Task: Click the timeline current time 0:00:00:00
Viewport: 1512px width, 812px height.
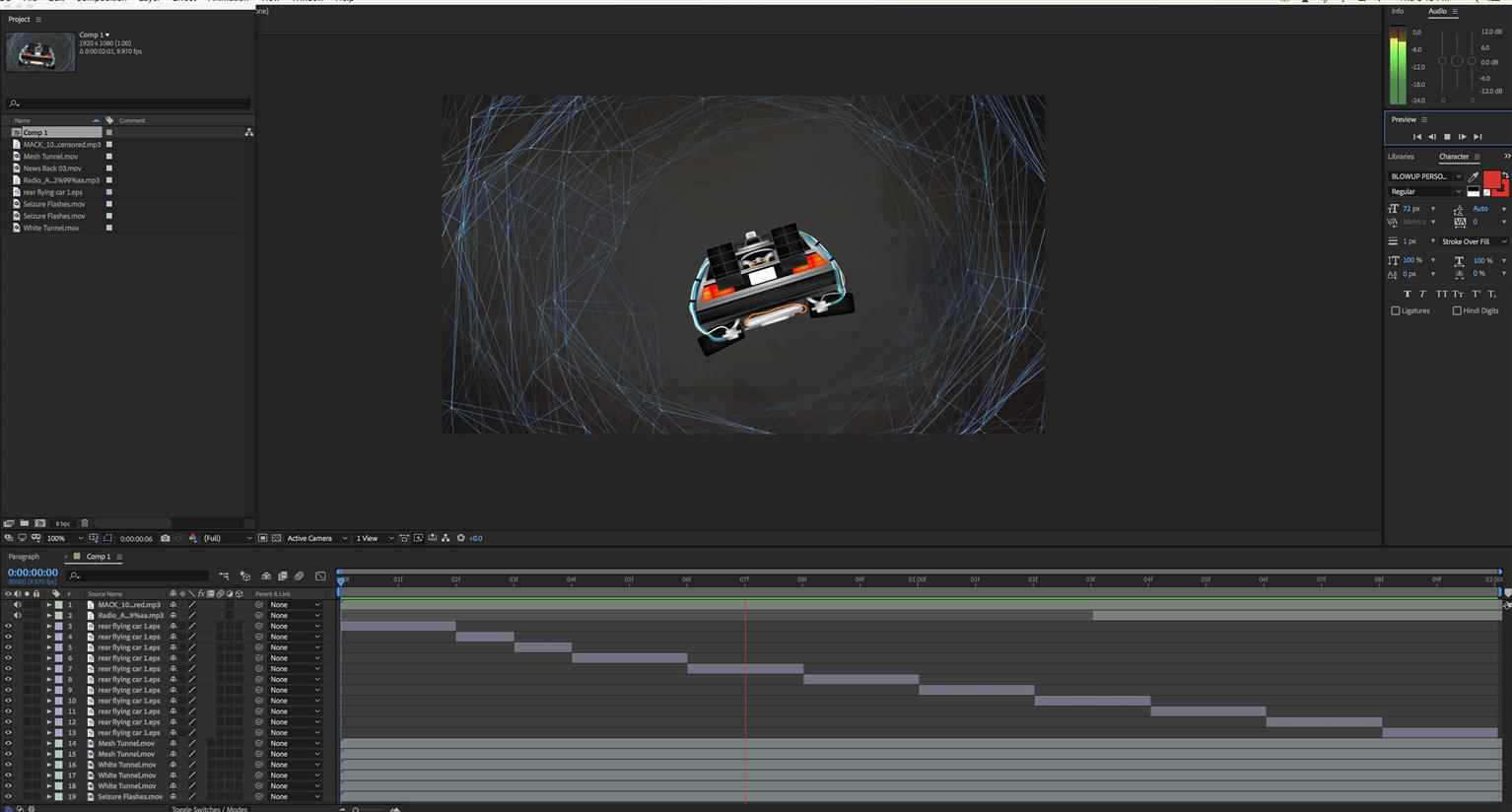Action: pyautogui.click(x=33, y=573)
